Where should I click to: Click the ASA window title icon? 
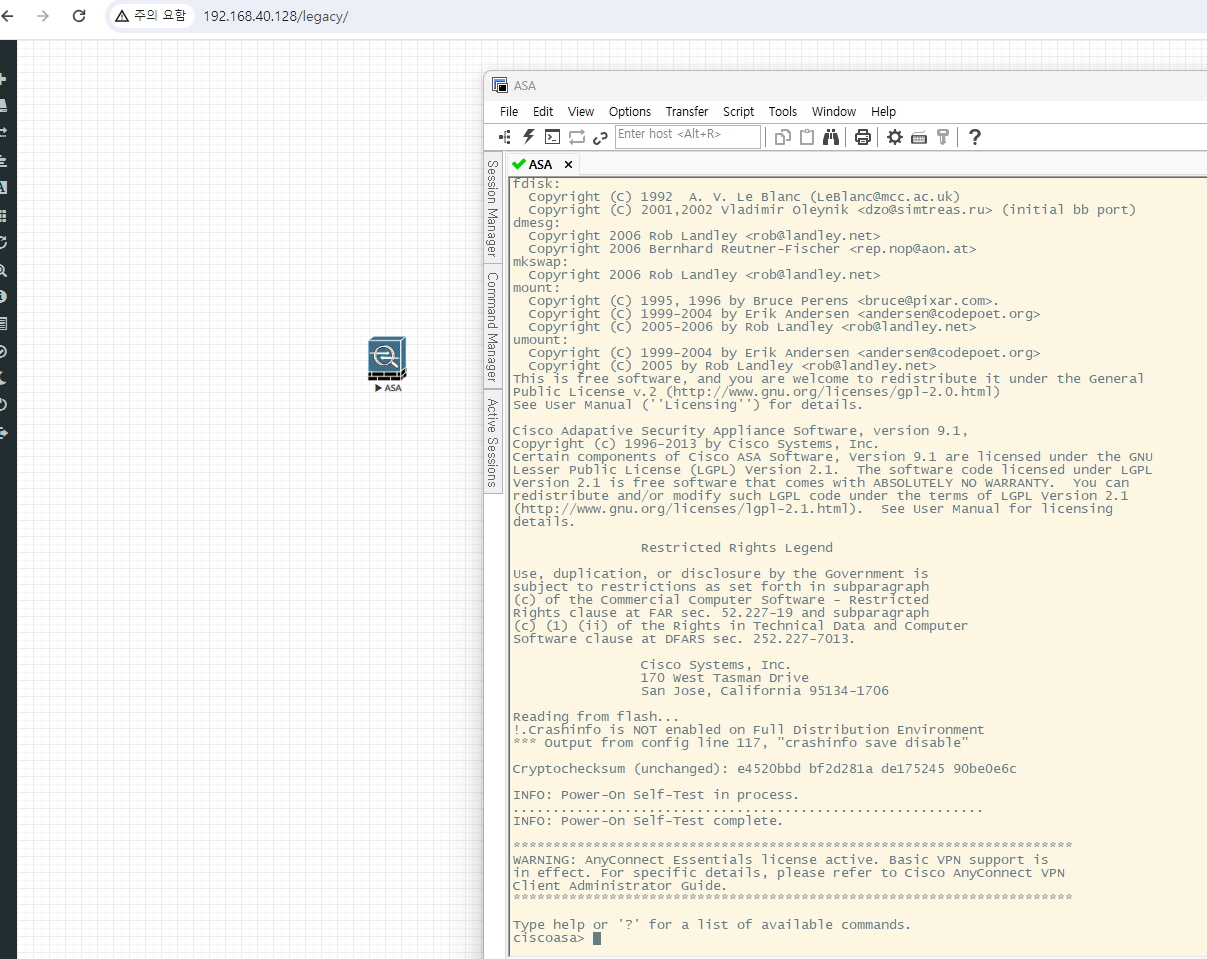(499, 85)
